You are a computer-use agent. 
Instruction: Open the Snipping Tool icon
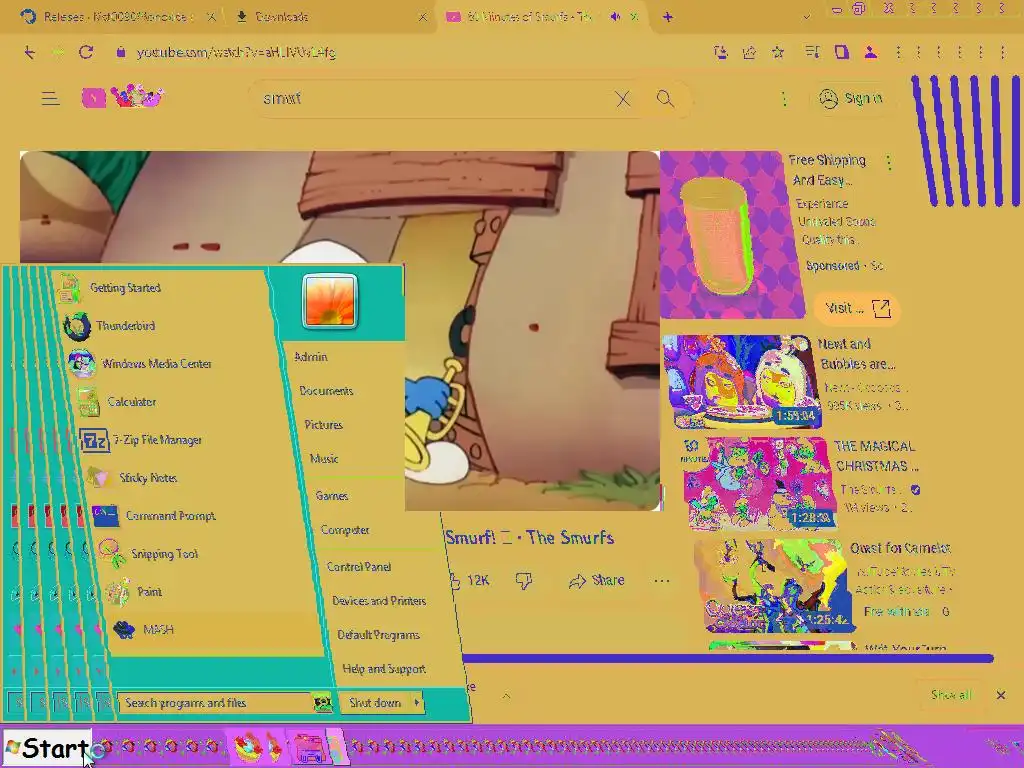click(x=112, y=554)
